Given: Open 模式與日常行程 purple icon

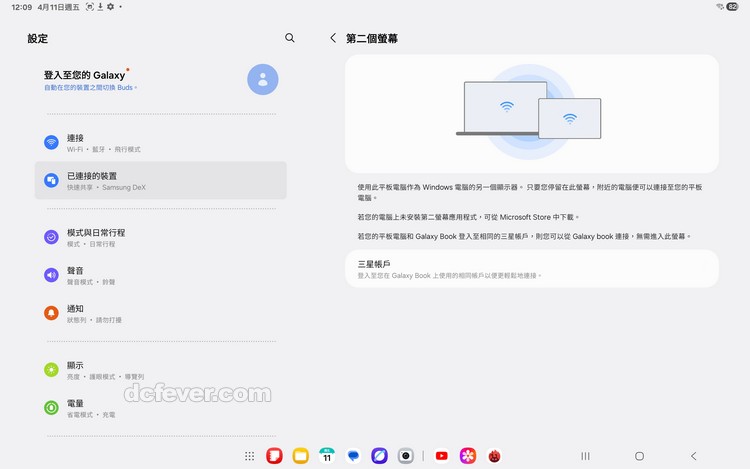Looking at the screenshot, I should point(51,237).
